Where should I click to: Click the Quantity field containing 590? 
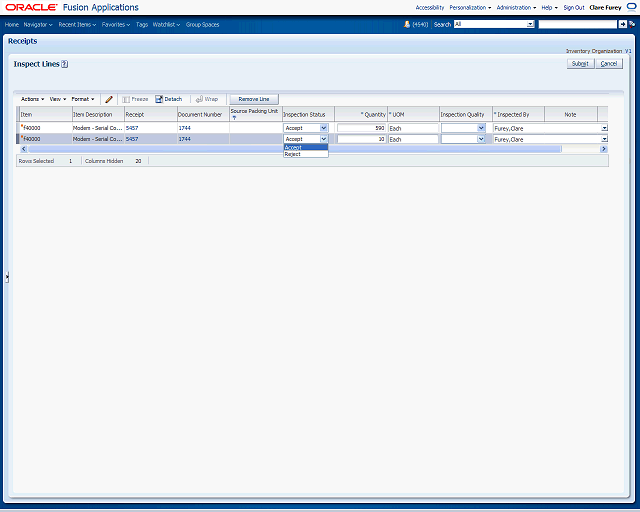click(361, 128)
